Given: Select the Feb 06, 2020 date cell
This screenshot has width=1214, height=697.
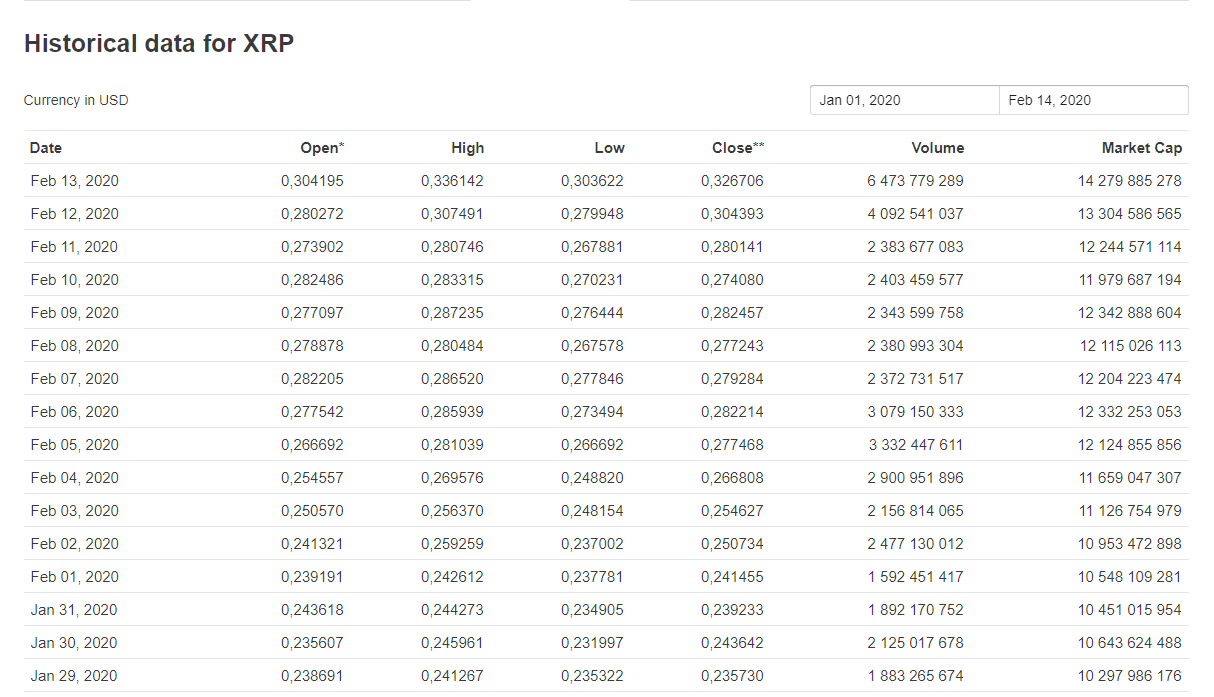Looking at the screenshot, I should tap(74, 412).
